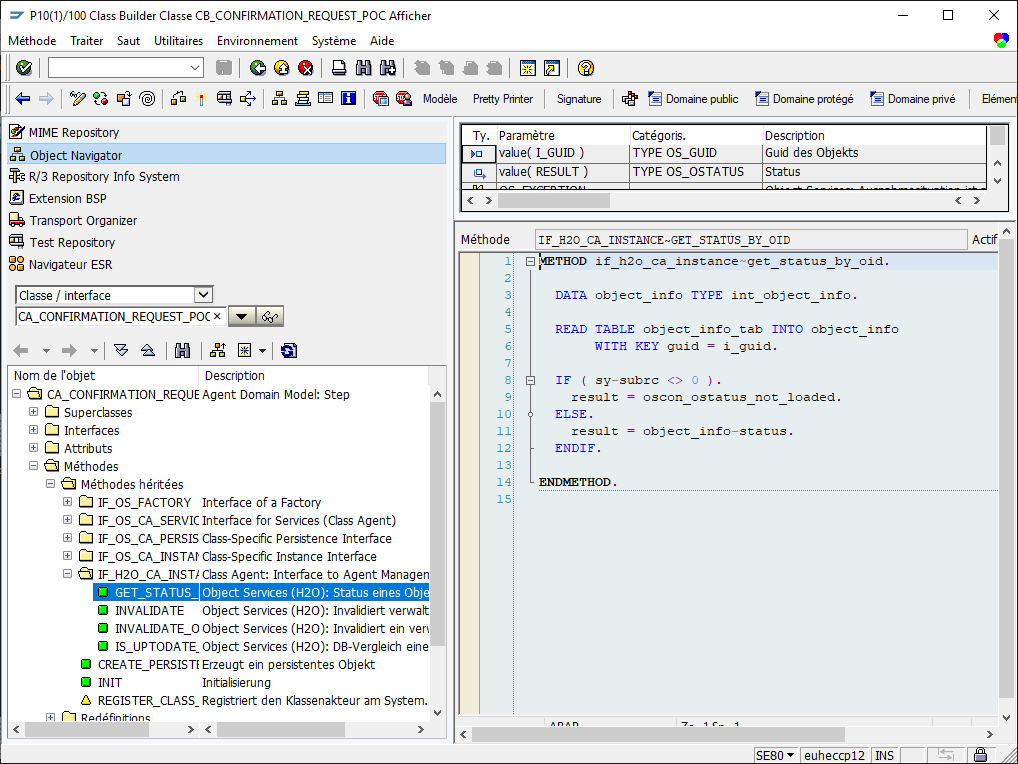
Task: Open the Saut menu
Action: (129, 41)
